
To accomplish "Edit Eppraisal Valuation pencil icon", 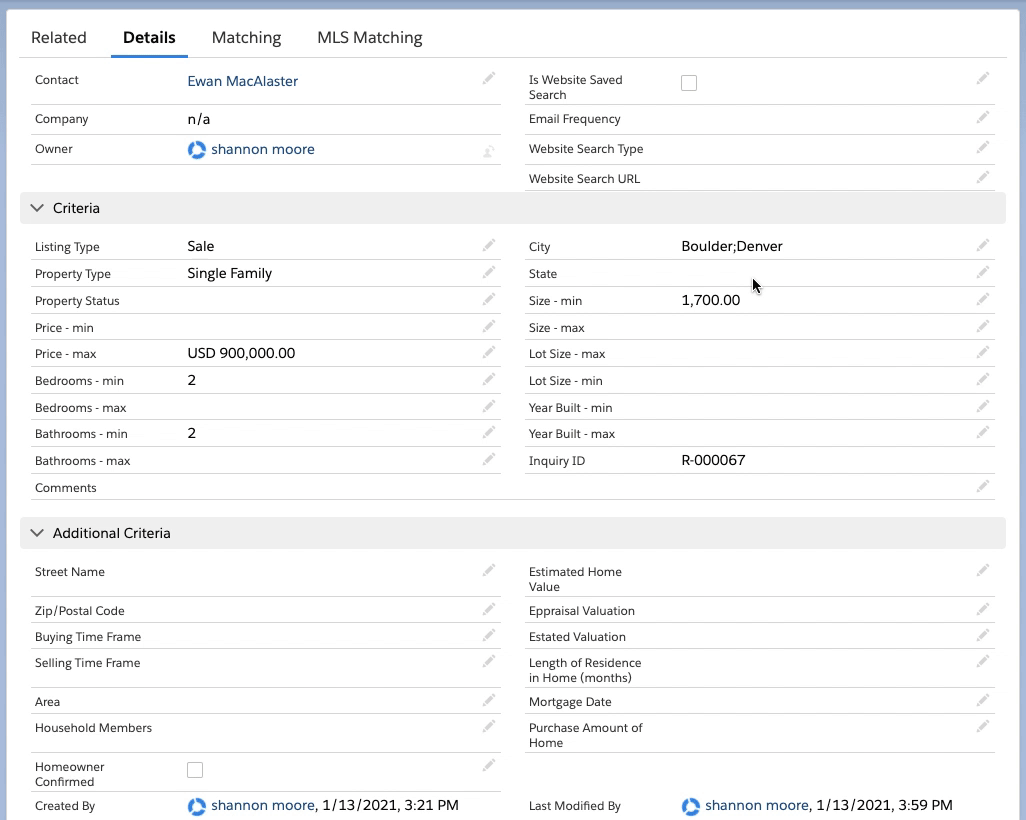I will tap(983, 609).
